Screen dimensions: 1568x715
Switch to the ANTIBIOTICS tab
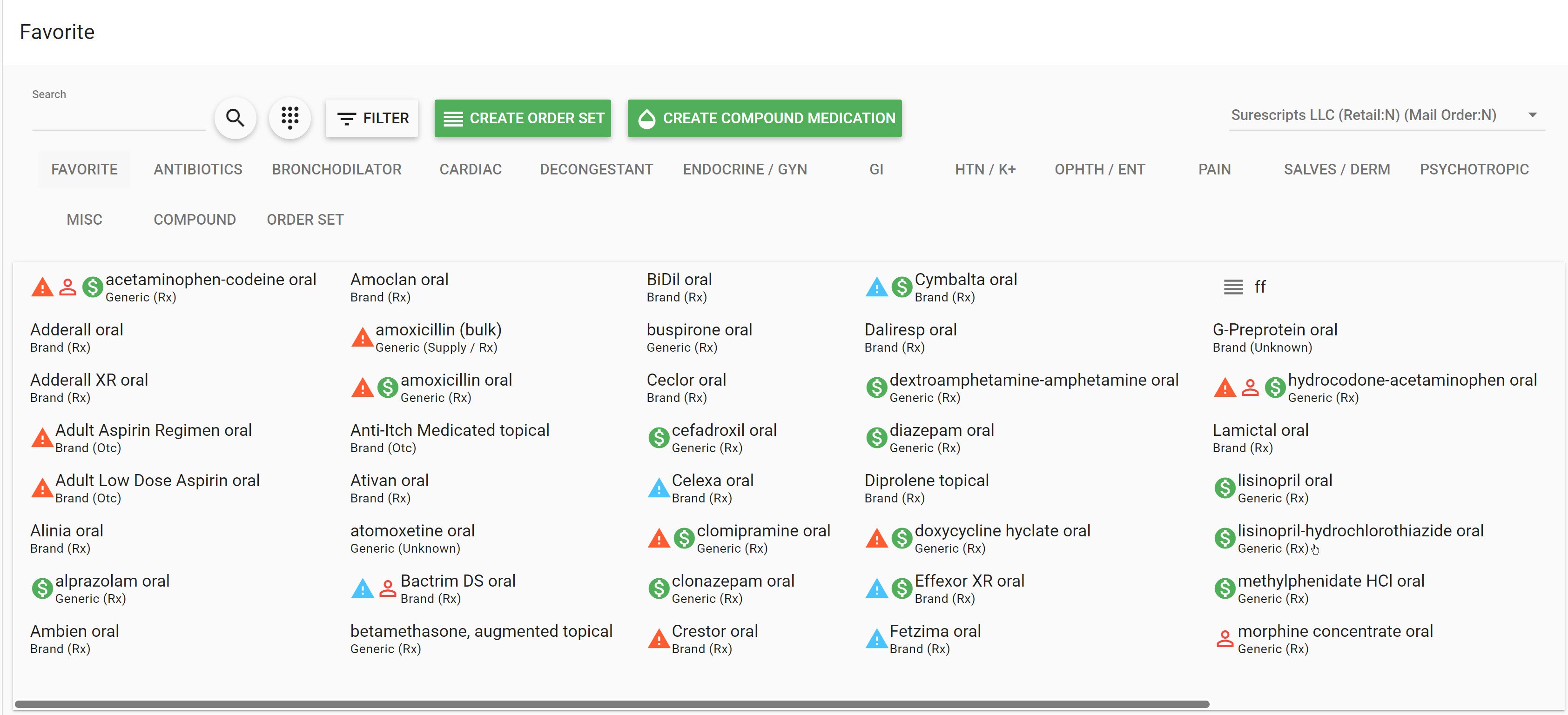198,169
